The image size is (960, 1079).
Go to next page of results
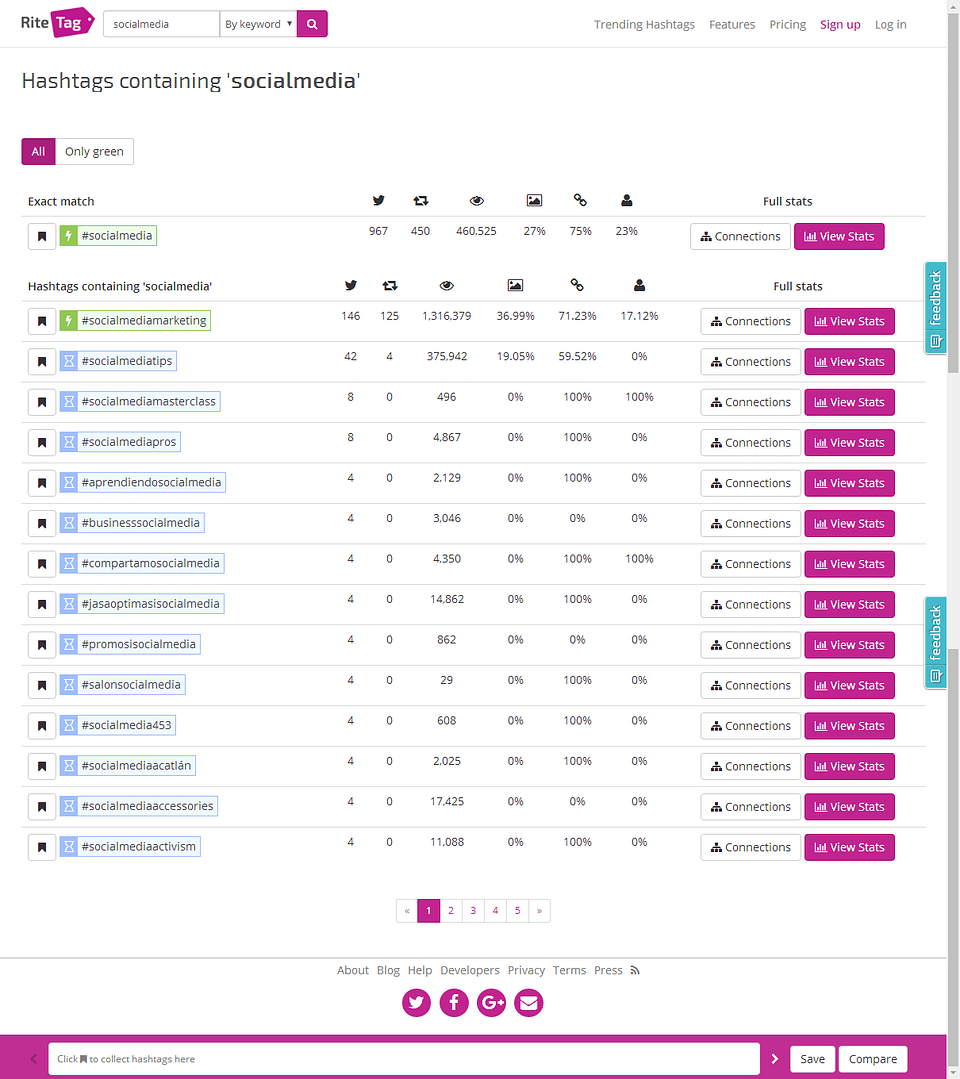(539, 911)
